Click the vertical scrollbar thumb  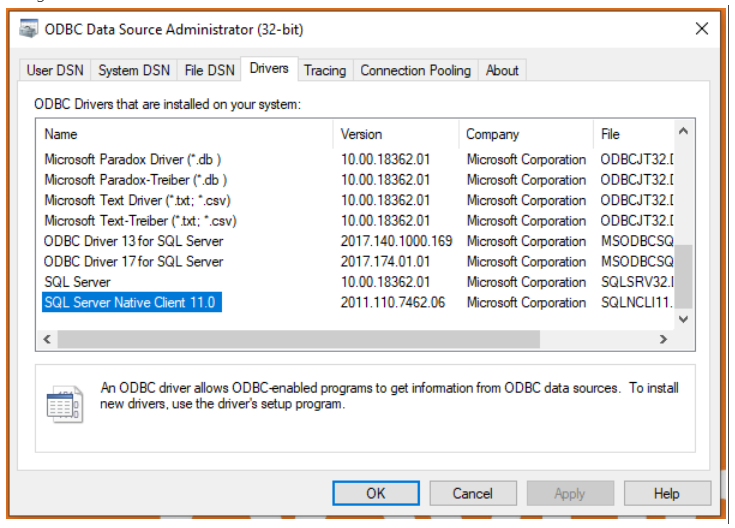coord(683,276)
